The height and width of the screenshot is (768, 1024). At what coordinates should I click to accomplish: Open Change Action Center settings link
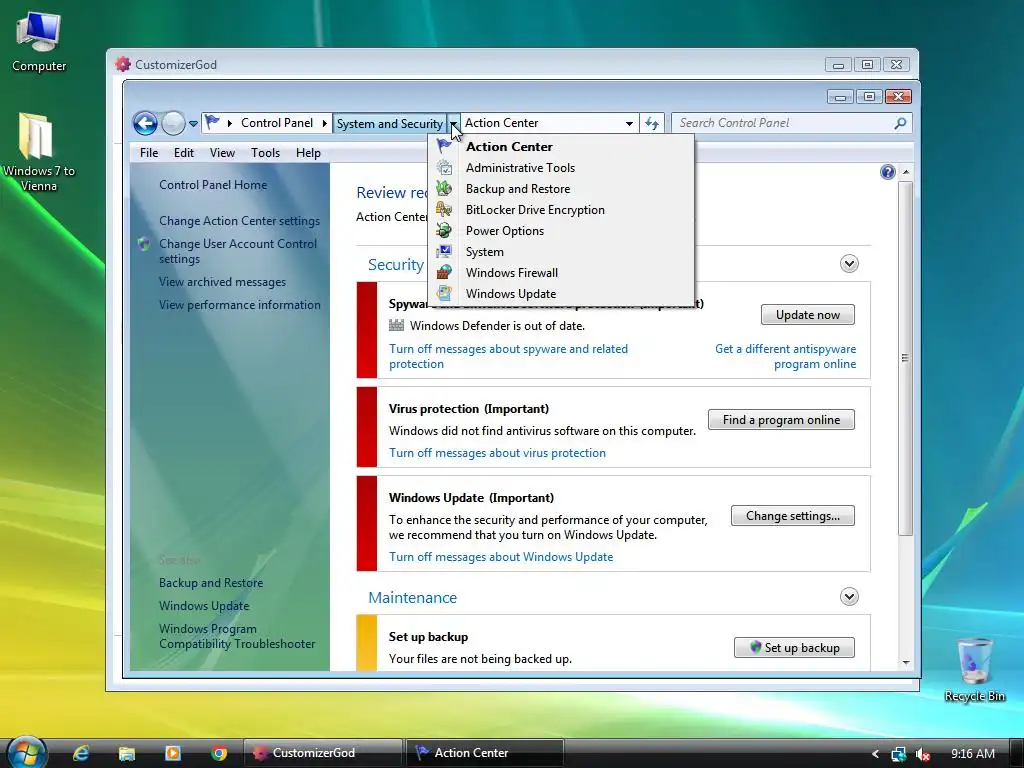pos(239,221)
